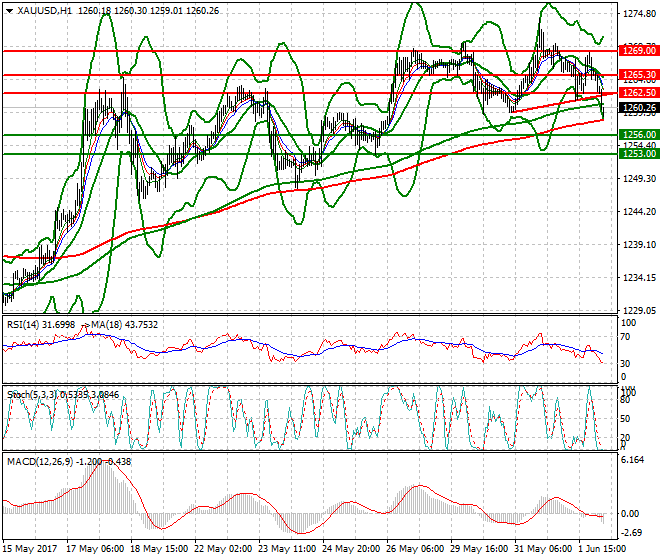660x560 pixels.
Task: Click the RSI 30 level scale value
Action: click(x=625, y=363)
